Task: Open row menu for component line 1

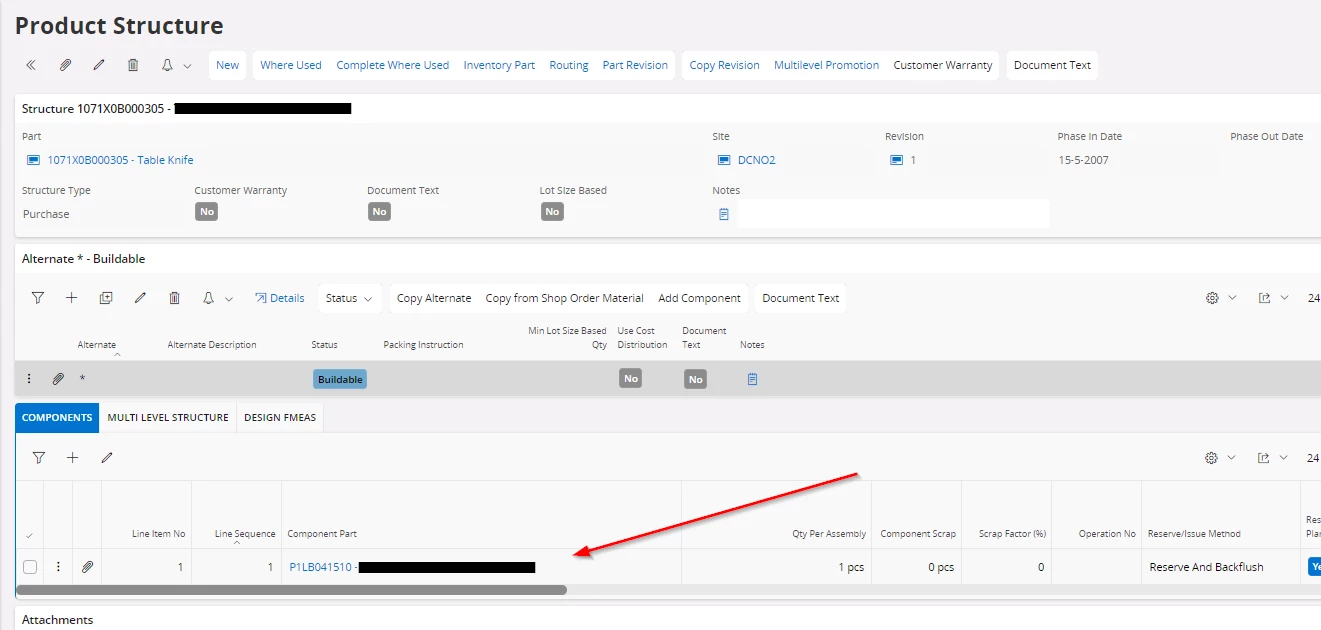Action: click(58, 567)
